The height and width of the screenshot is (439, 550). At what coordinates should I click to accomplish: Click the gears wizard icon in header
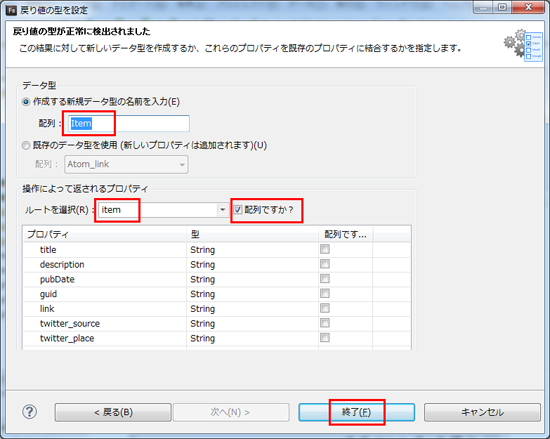[523, 45]
